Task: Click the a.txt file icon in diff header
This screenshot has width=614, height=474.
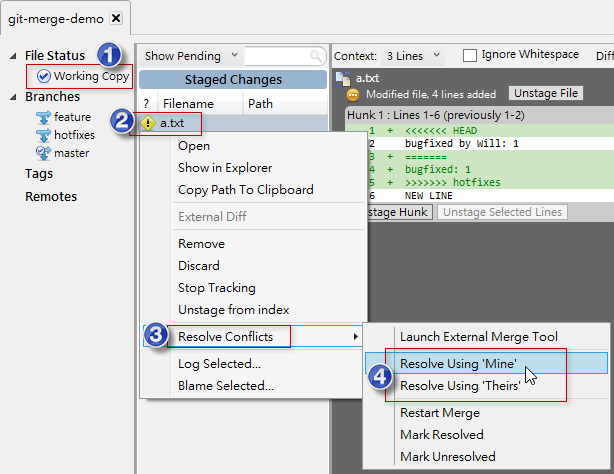Action: (x=341, y=77)
